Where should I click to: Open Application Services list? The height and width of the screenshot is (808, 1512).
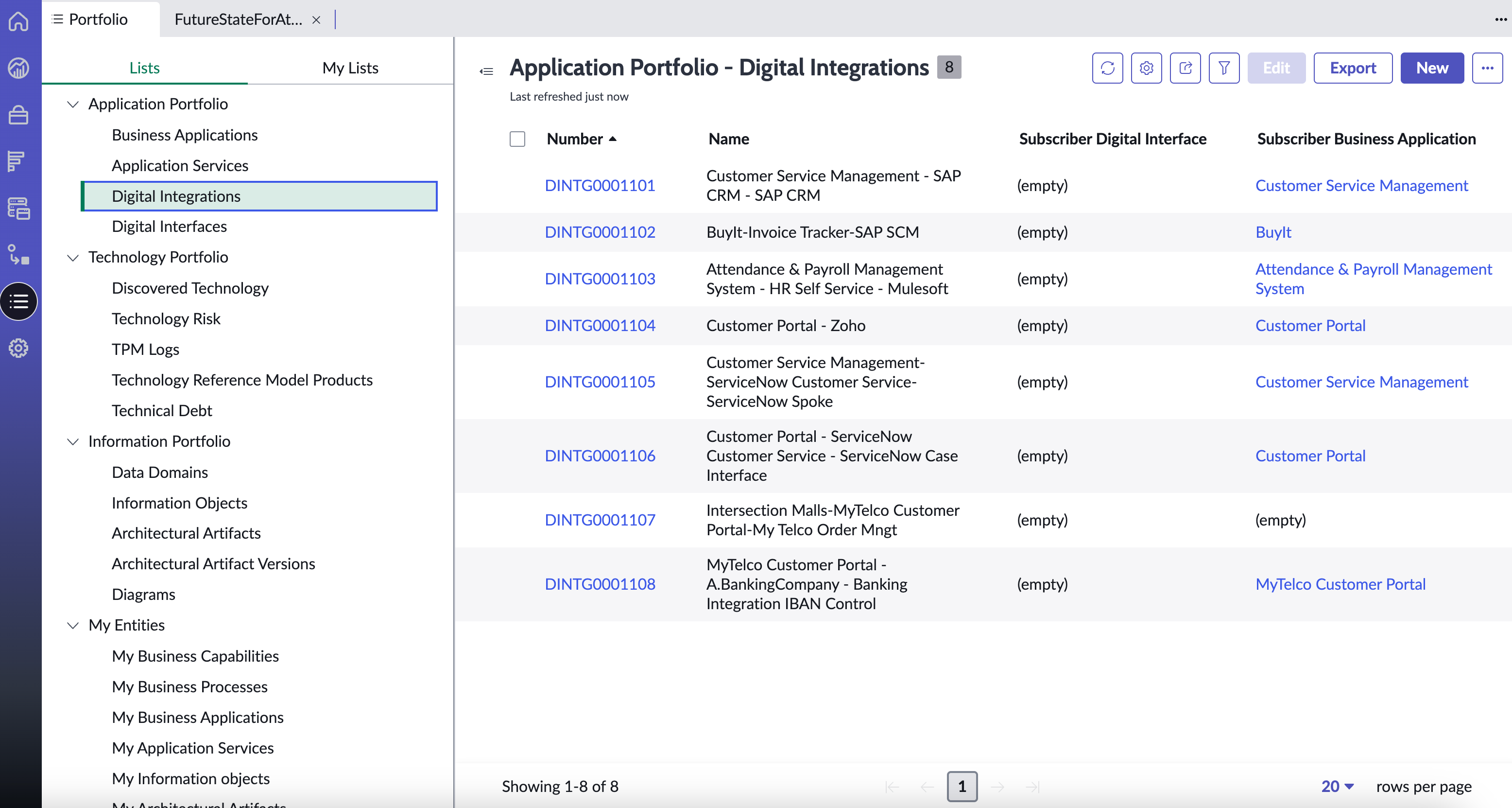coord(180,166)
